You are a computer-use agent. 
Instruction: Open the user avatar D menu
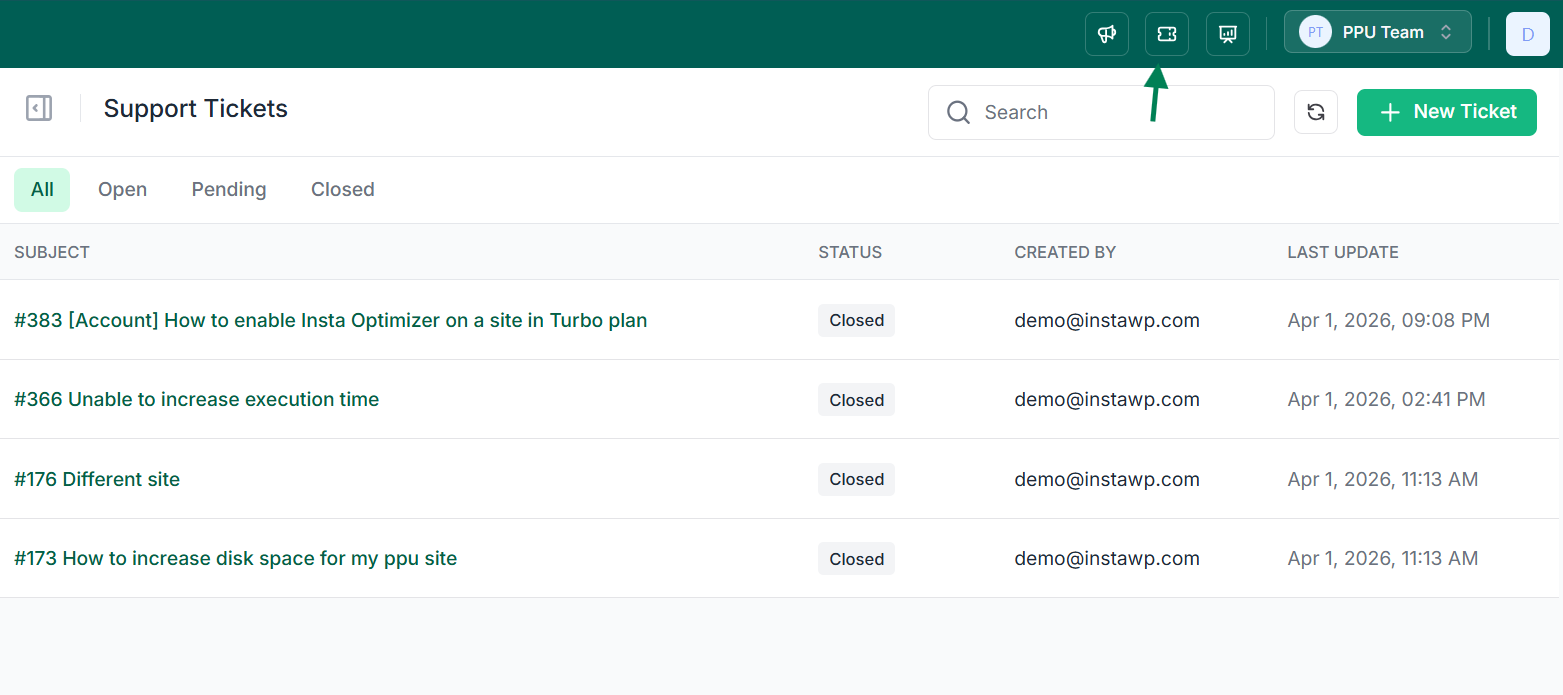point(1527,34)
